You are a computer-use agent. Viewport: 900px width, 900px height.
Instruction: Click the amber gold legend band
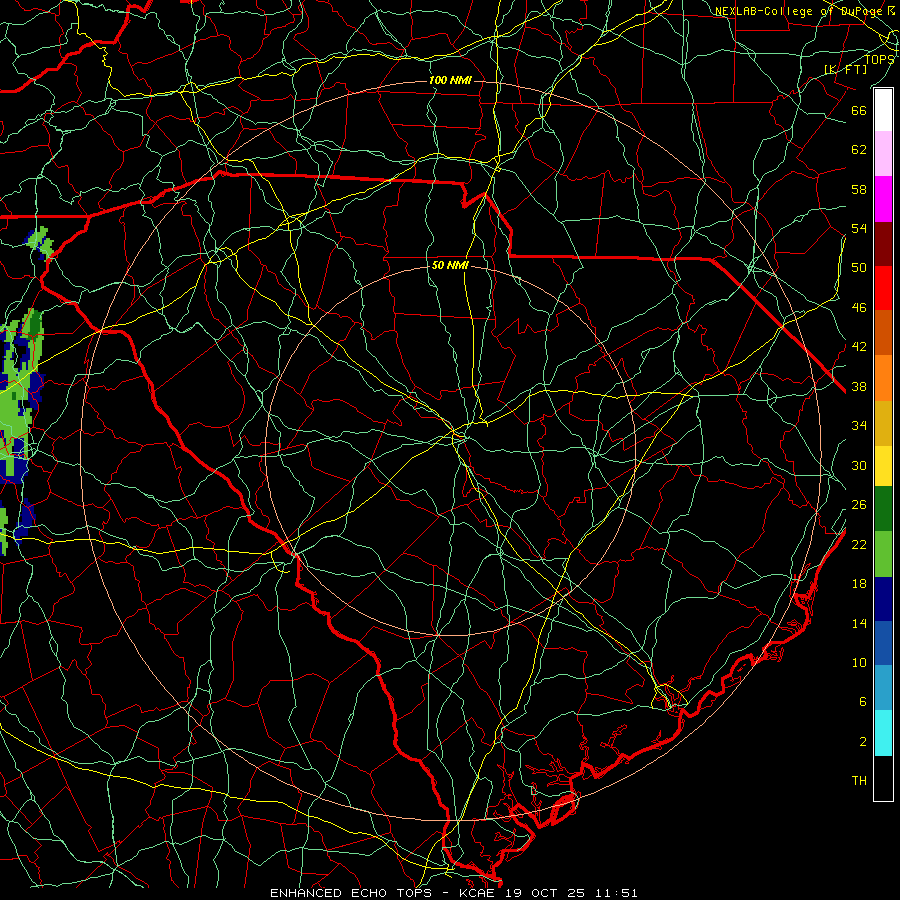pyautogui.click(x=883, y=423)
